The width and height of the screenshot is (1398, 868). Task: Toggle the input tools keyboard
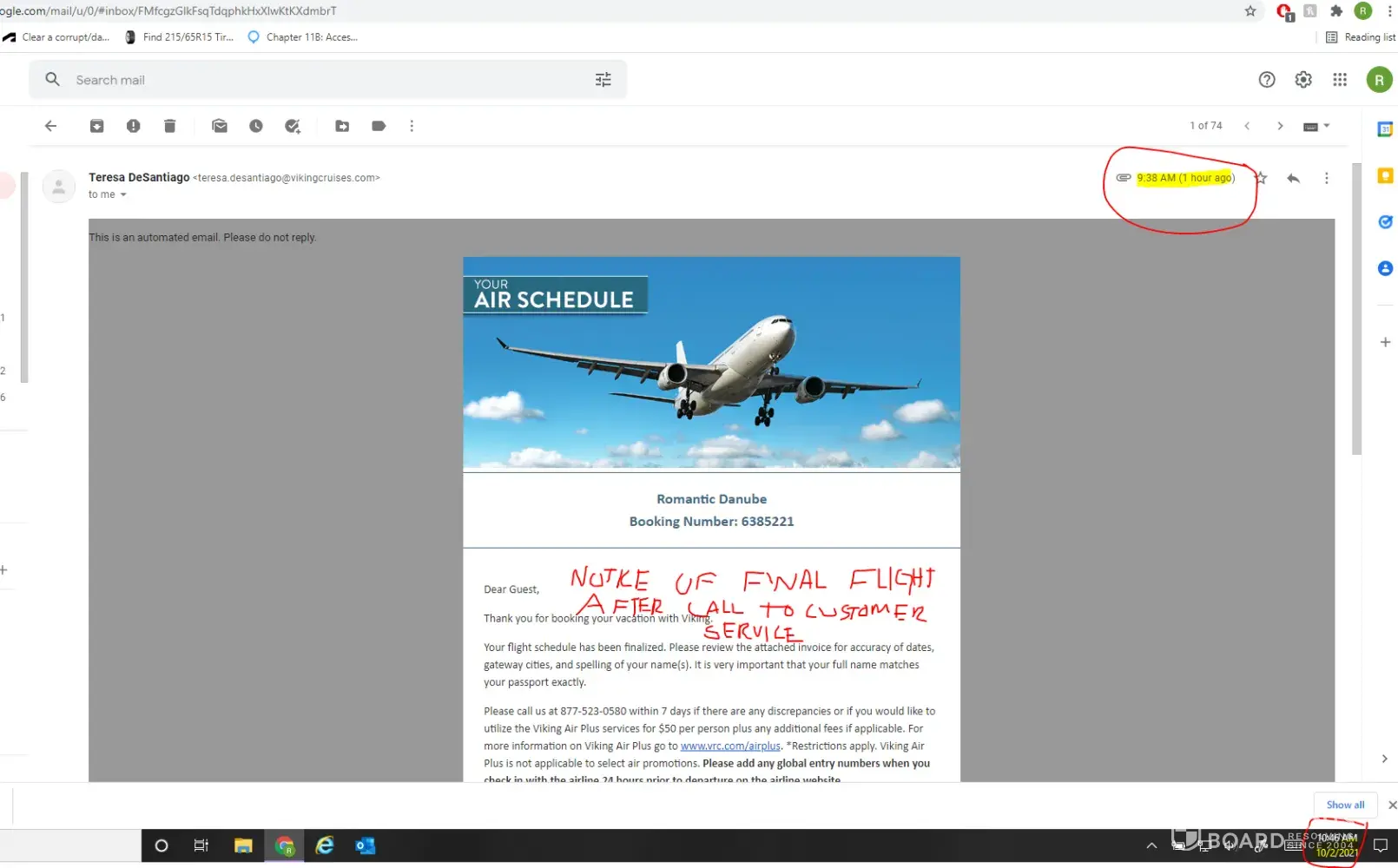(1310, 127)
